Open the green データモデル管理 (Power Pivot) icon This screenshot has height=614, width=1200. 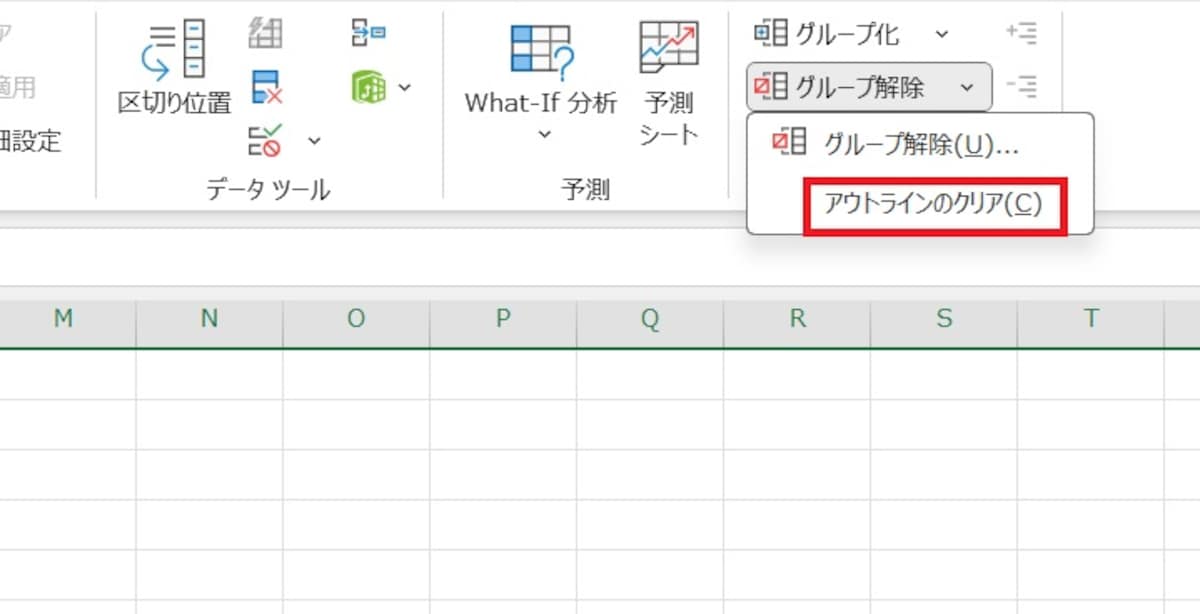click(x=370, y=88)
